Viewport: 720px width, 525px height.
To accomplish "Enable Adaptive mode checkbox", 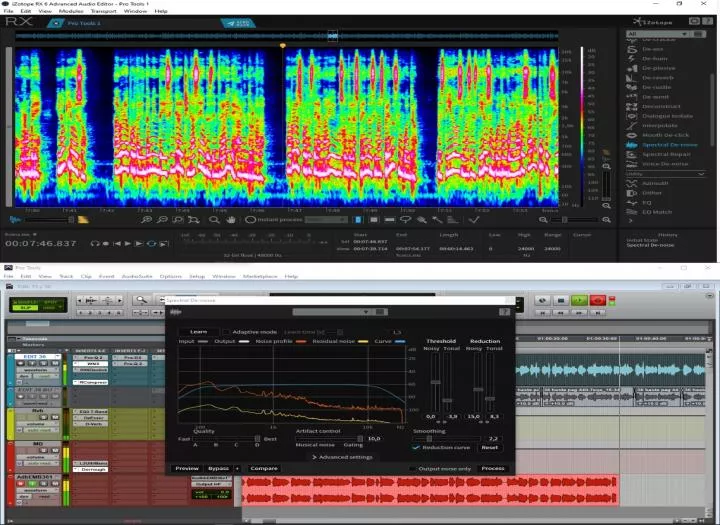I will 226,332.
